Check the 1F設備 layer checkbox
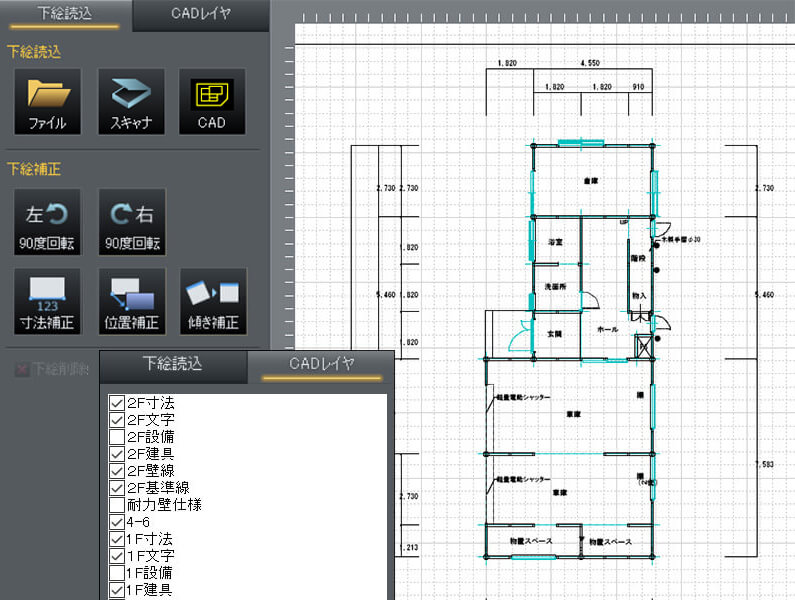 (x=117, y=573)
